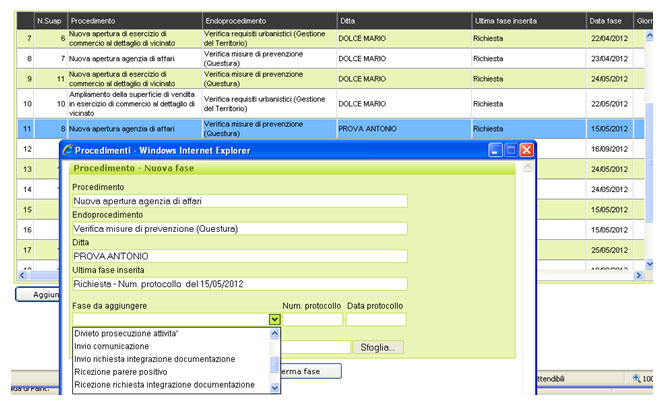
Task: Focus the Num. protocollo input field
Action: tap(312, 319)
